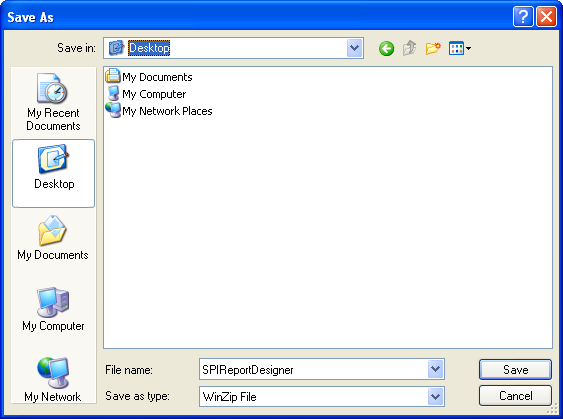Open My Documents in places bar

(x=53, y=238)
